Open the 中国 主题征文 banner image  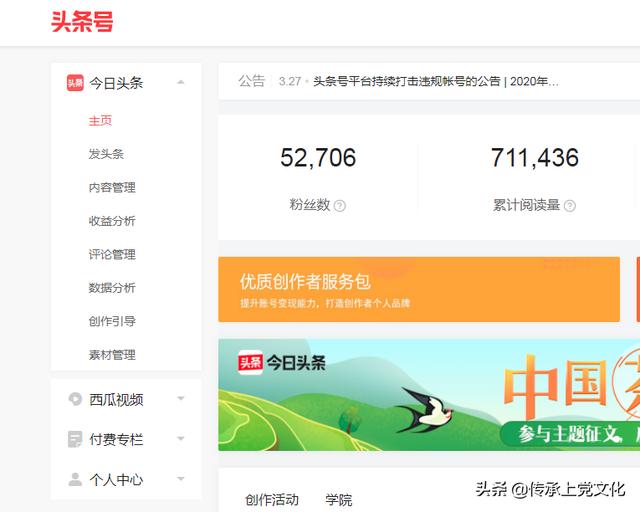pos(429,395)
